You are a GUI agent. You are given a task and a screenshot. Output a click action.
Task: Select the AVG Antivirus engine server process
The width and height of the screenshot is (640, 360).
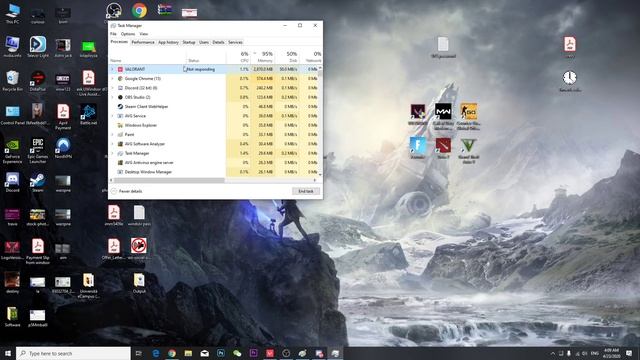[213, 162]
